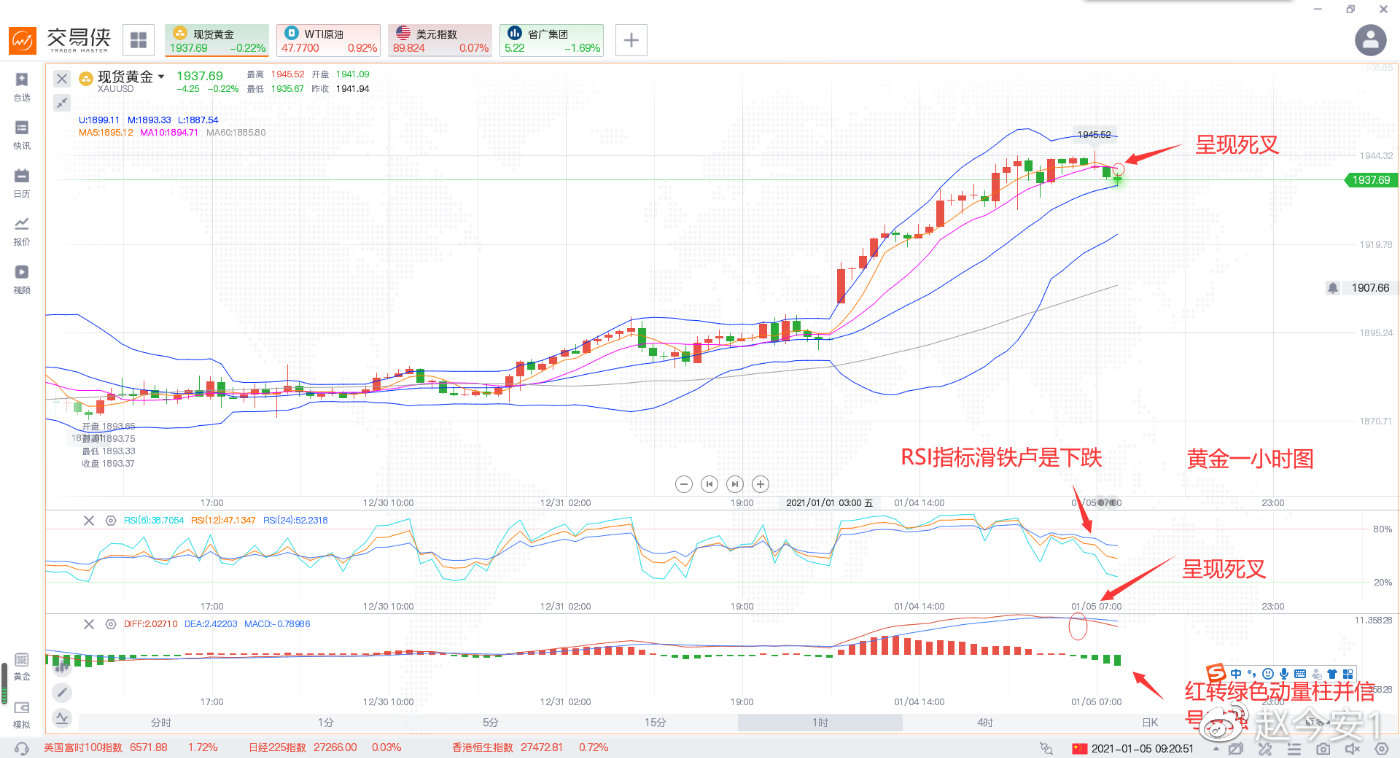Open the 日历 calendar in sidebar
Viewport: 1400px width, 758px height.
coord(22,183)
